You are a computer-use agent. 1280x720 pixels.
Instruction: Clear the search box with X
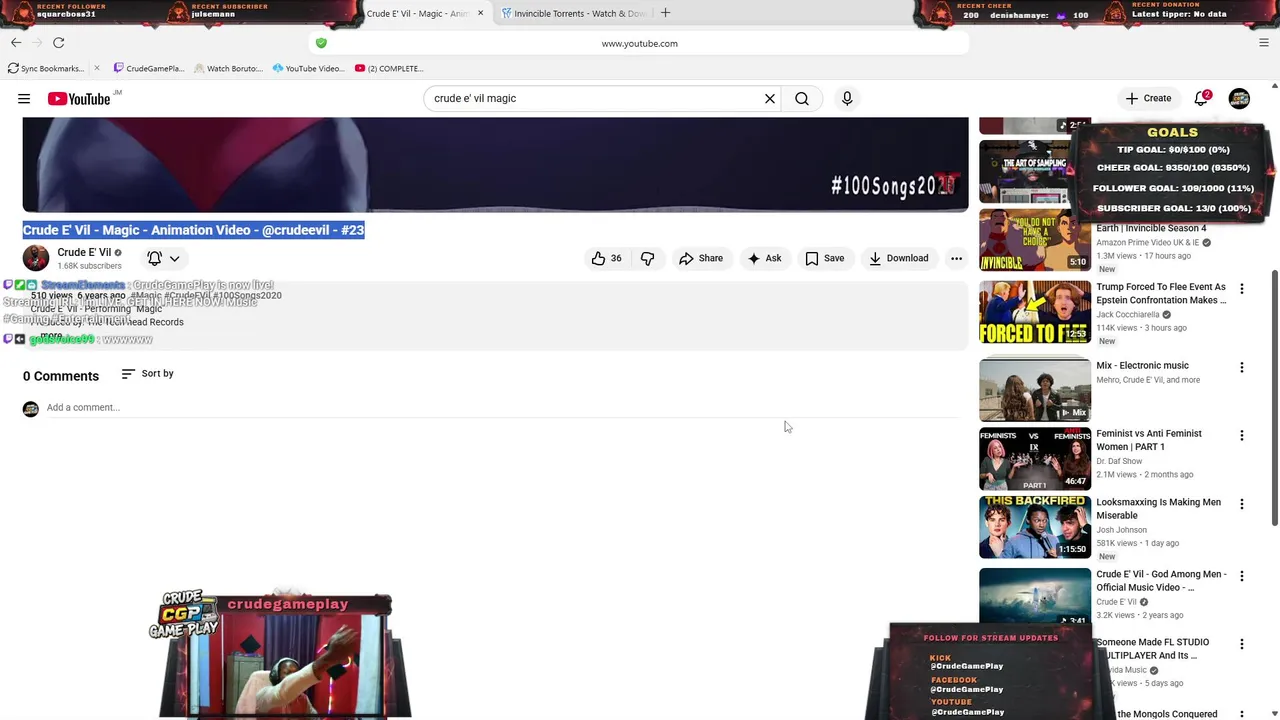770,99
